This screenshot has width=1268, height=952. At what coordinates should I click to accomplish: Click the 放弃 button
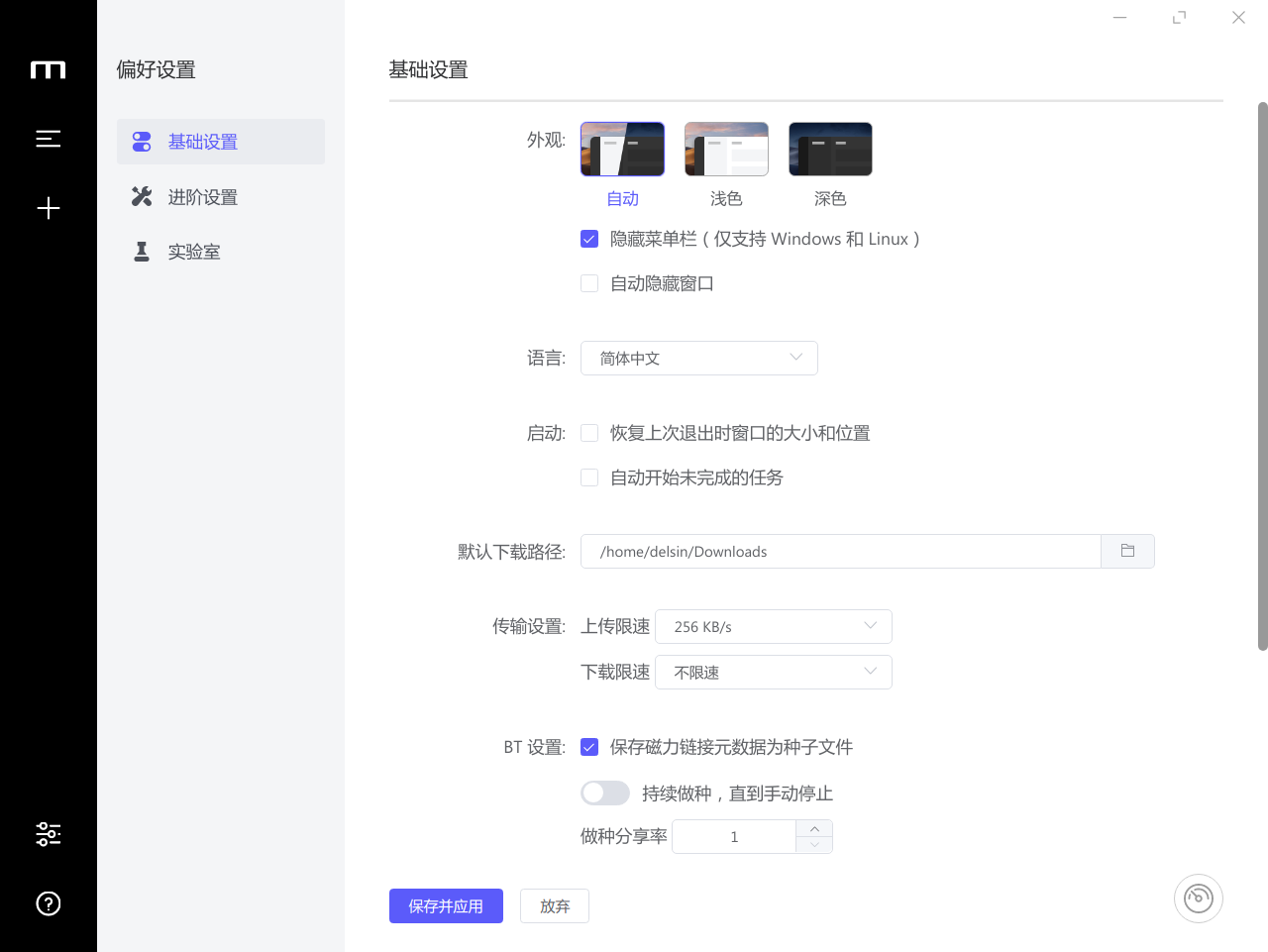[x=554, y=905]
